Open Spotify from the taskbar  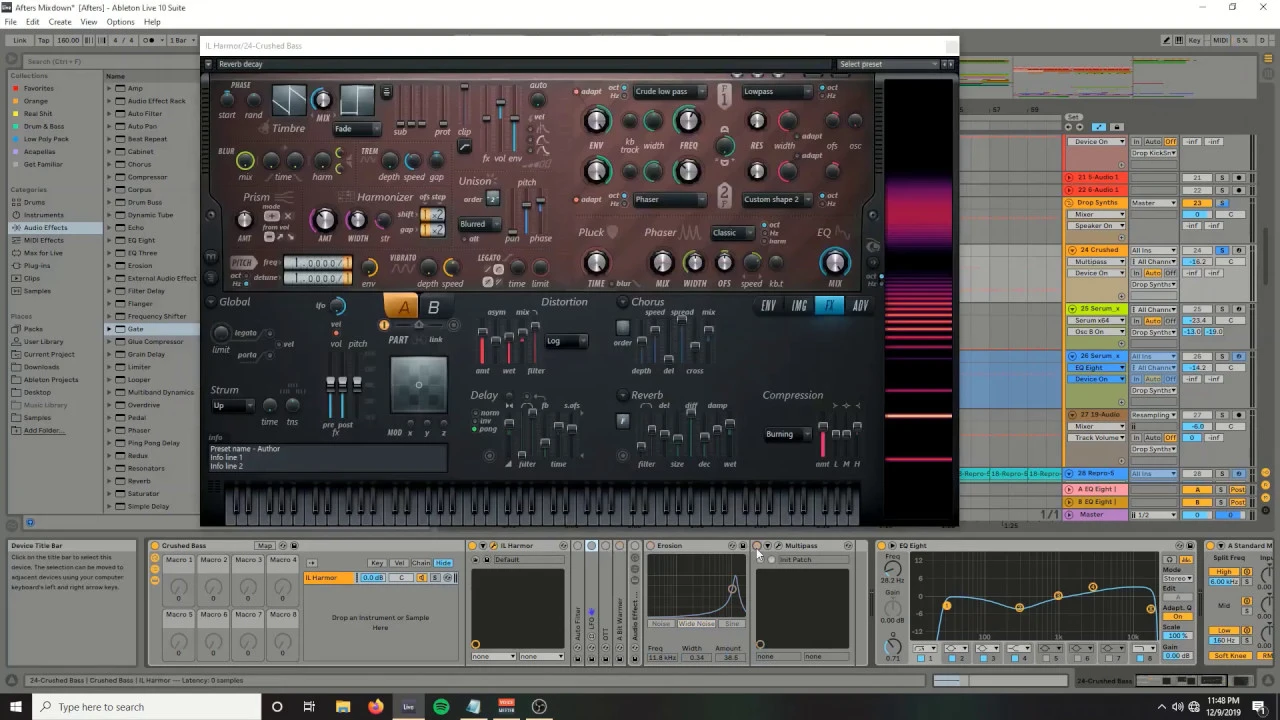(x=441, y=707)
